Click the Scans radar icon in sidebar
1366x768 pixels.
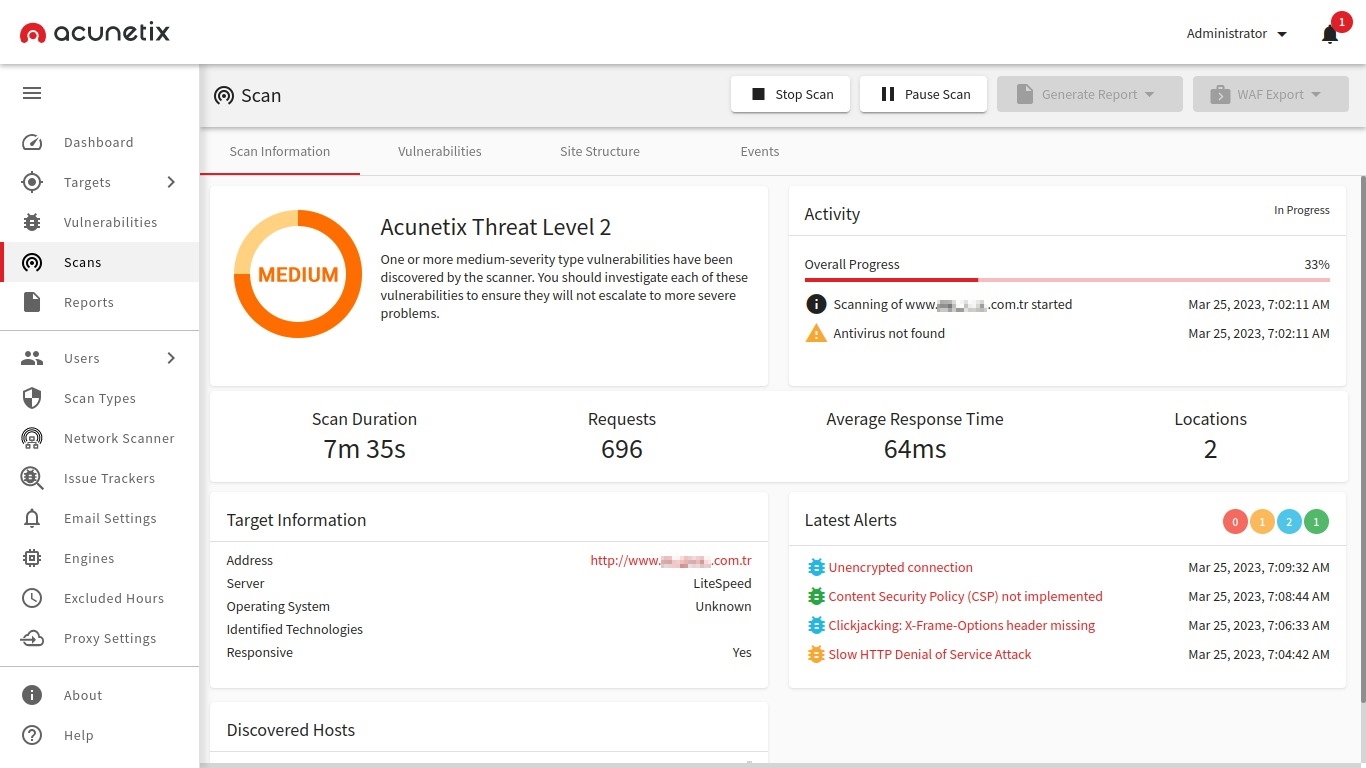(32, 262)
